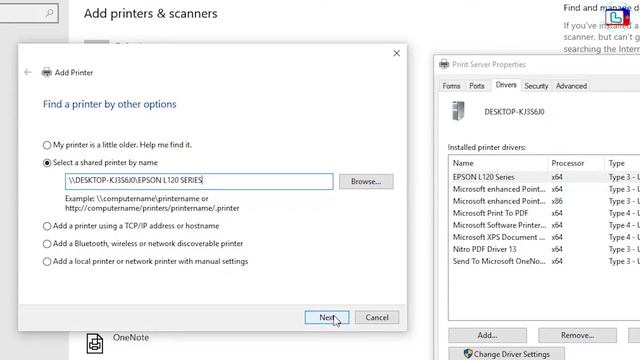Open the Advanced tab in Print Server Properties
The image size is (640, 360).
[x=571, y=86]
